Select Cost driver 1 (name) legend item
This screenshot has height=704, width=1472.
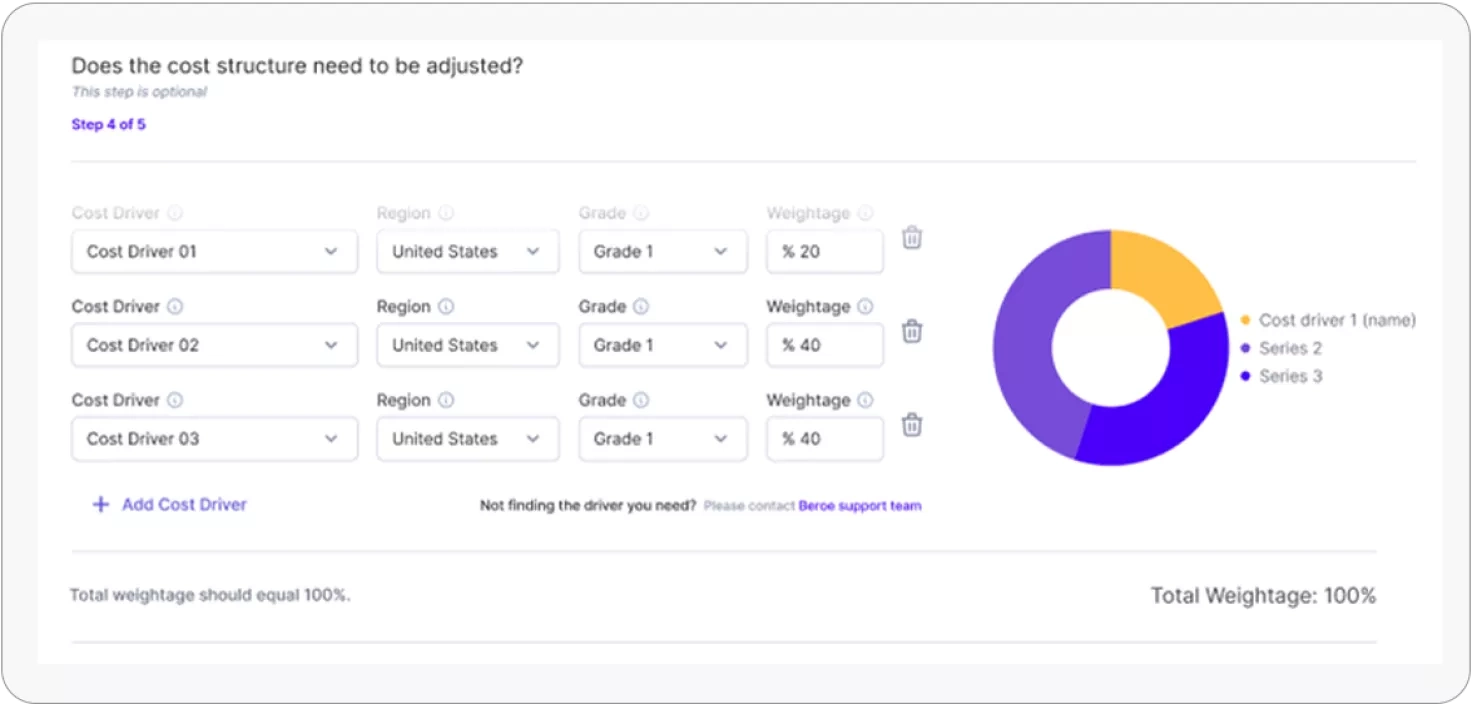(x=1336, y=320)
